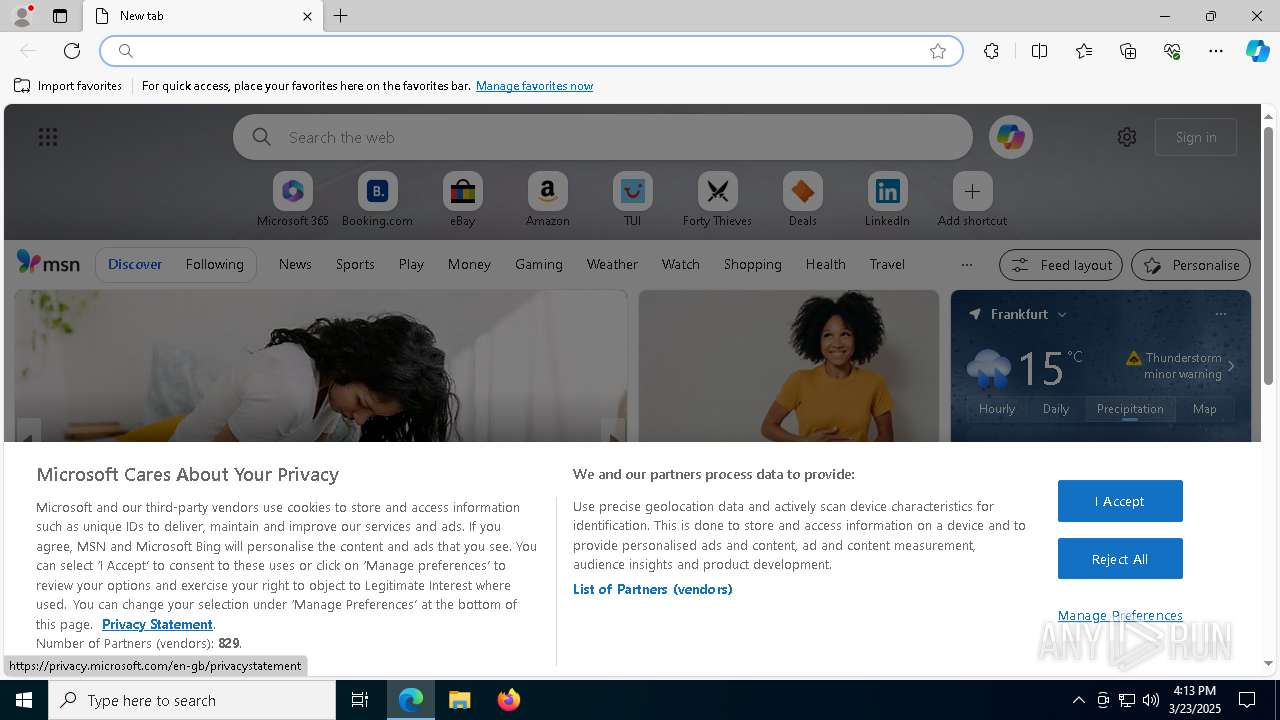Open the Watch category
The image size is (1280, 720).
[x=680, y=264]
